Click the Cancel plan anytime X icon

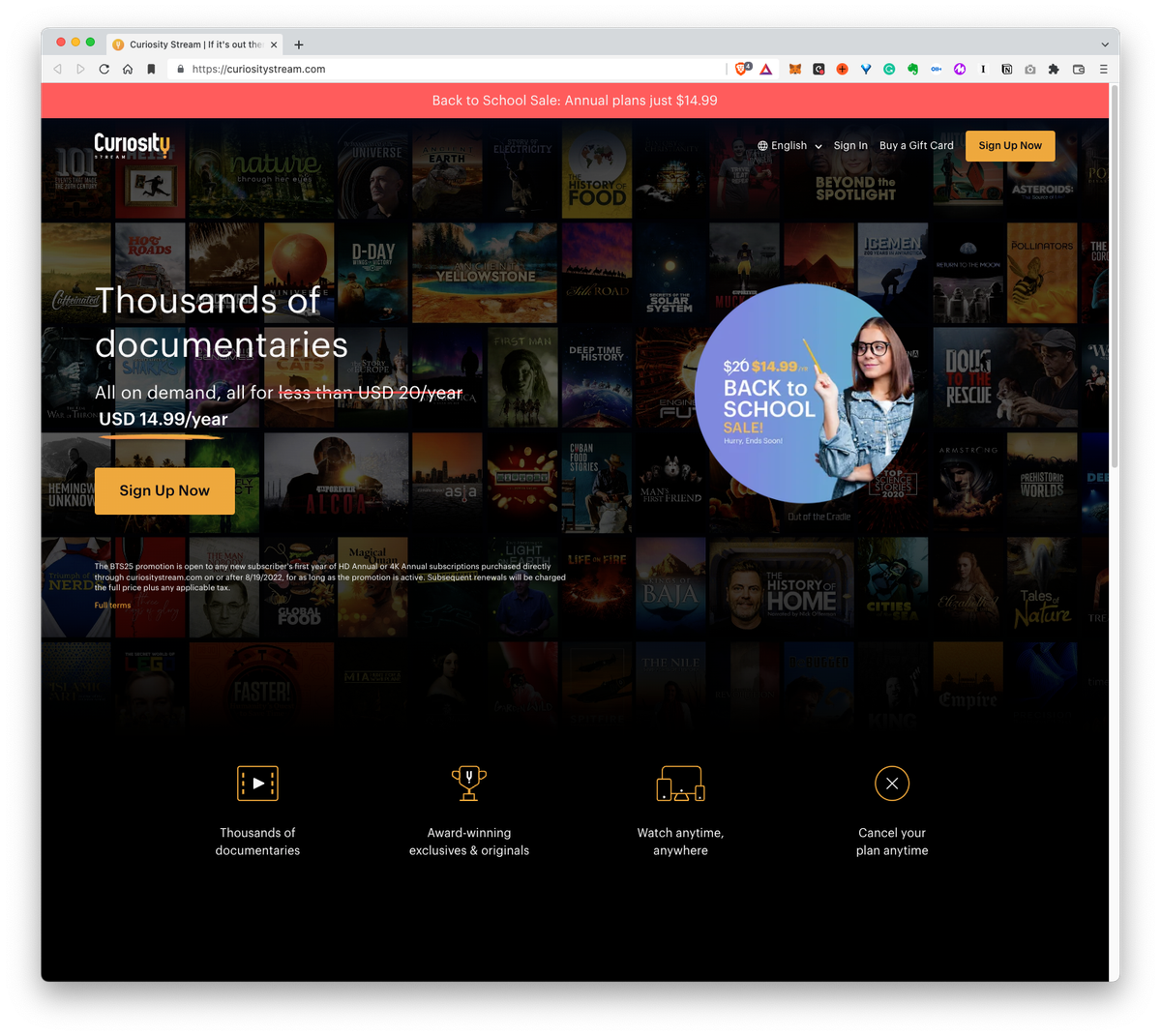(891, 784)
